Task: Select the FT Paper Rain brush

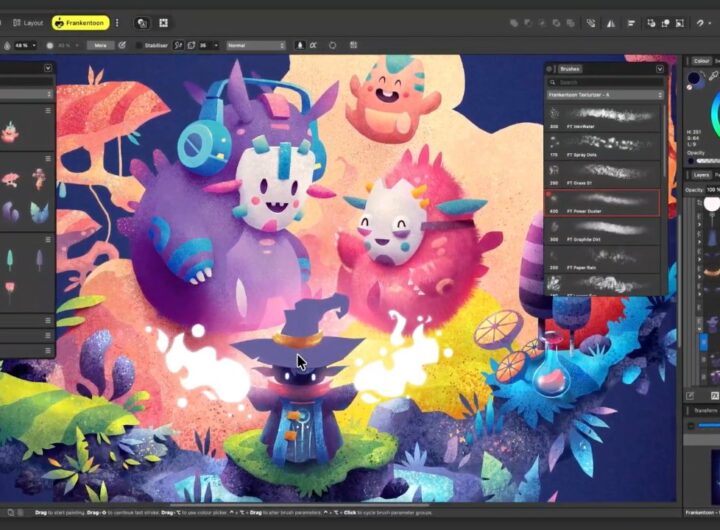Action: (x=602, y=259)
